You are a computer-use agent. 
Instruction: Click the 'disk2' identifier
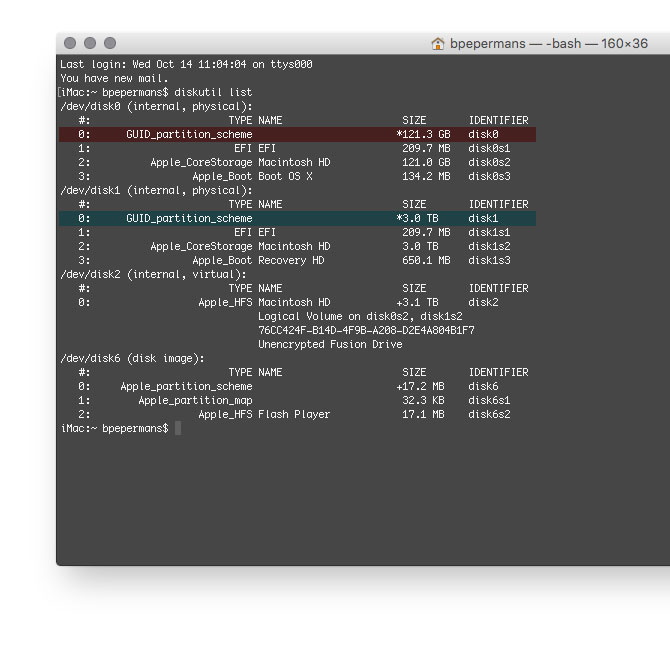(x=483, y=302)
